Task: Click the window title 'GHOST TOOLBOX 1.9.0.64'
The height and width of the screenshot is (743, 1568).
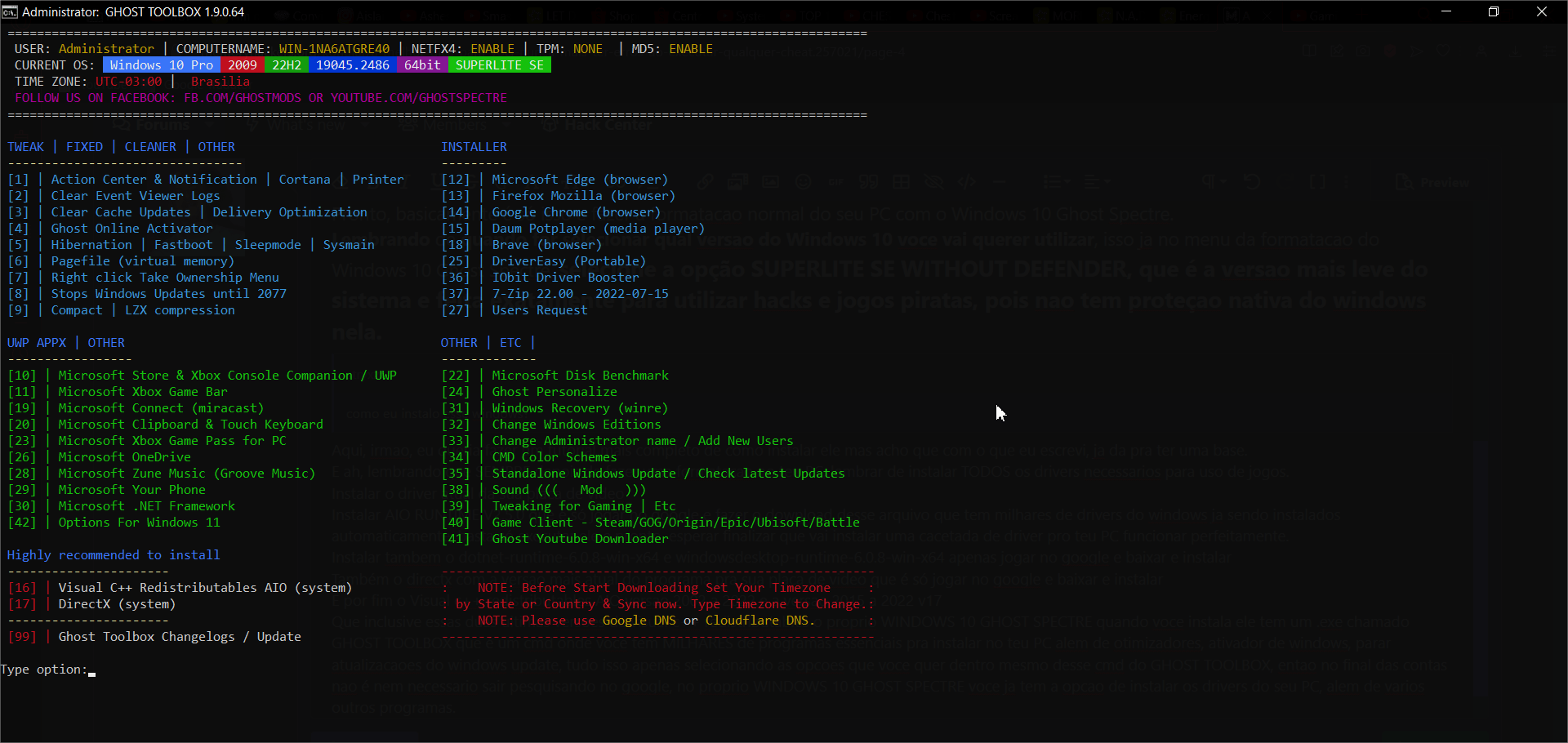Action: click(175, 11)
